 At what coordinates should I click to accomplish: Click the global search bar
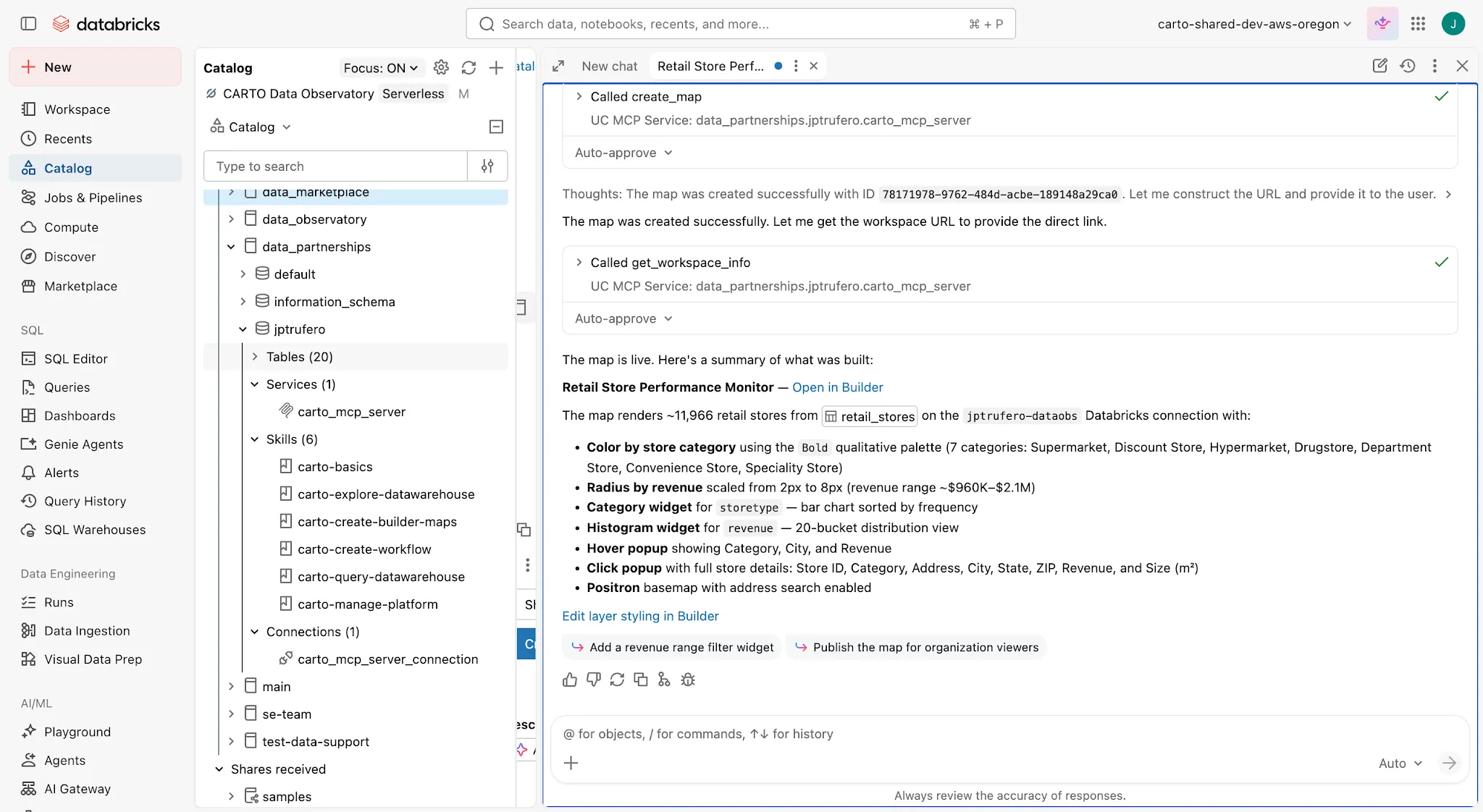pos(740,24)
